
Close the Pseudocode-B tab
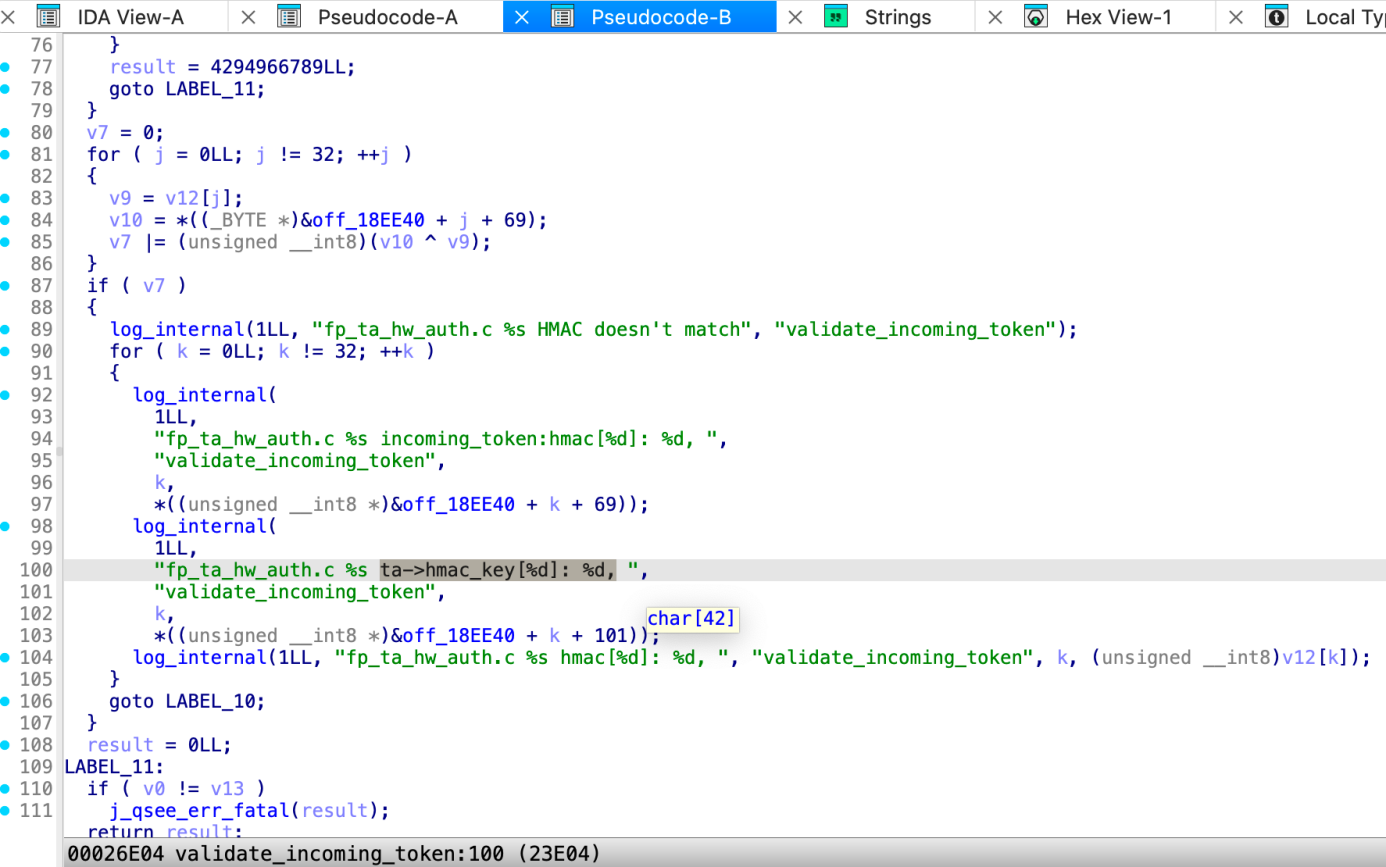coord(522,17)
